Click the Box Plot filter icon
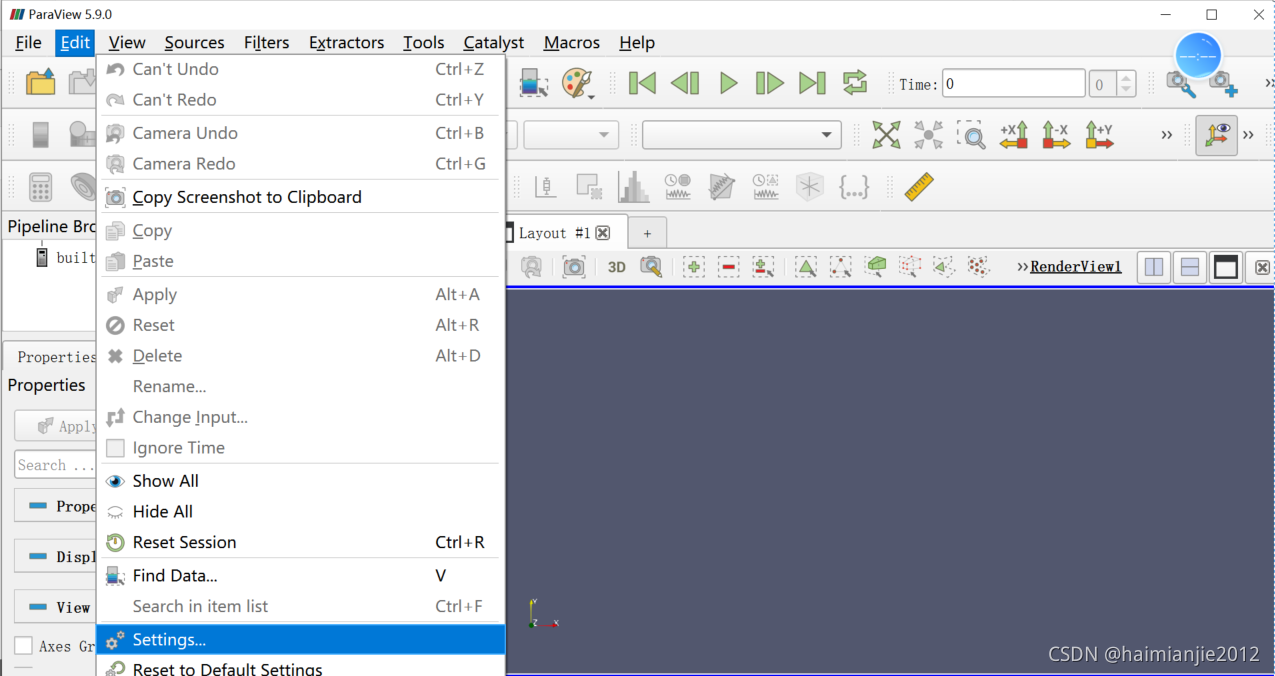1275x676 pixels. click(546, 187)
